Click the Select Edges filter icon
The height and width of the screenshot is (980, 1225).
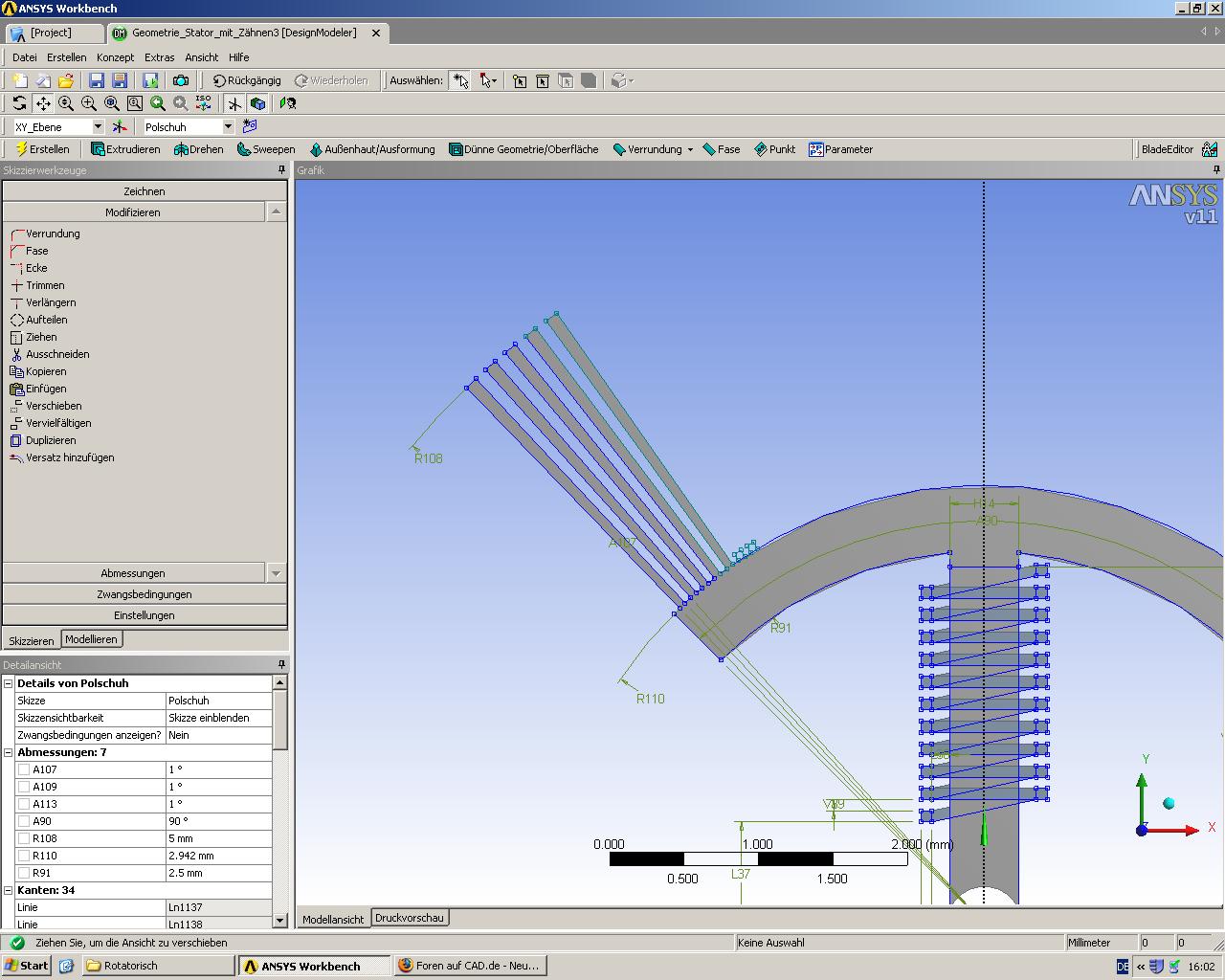(543, 81)
